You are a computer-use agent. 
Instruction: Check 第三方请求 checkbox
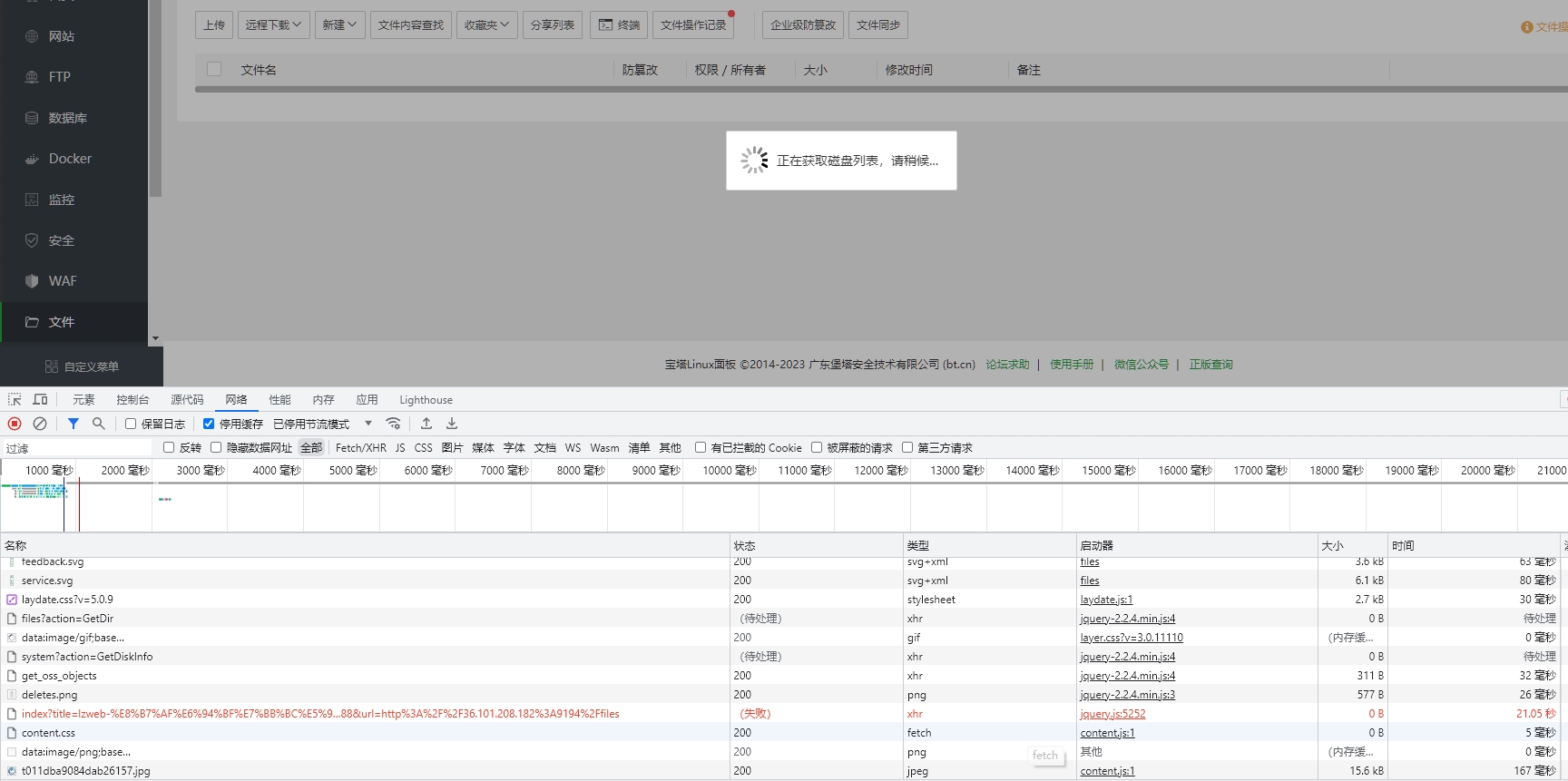[x=907, y=447]
